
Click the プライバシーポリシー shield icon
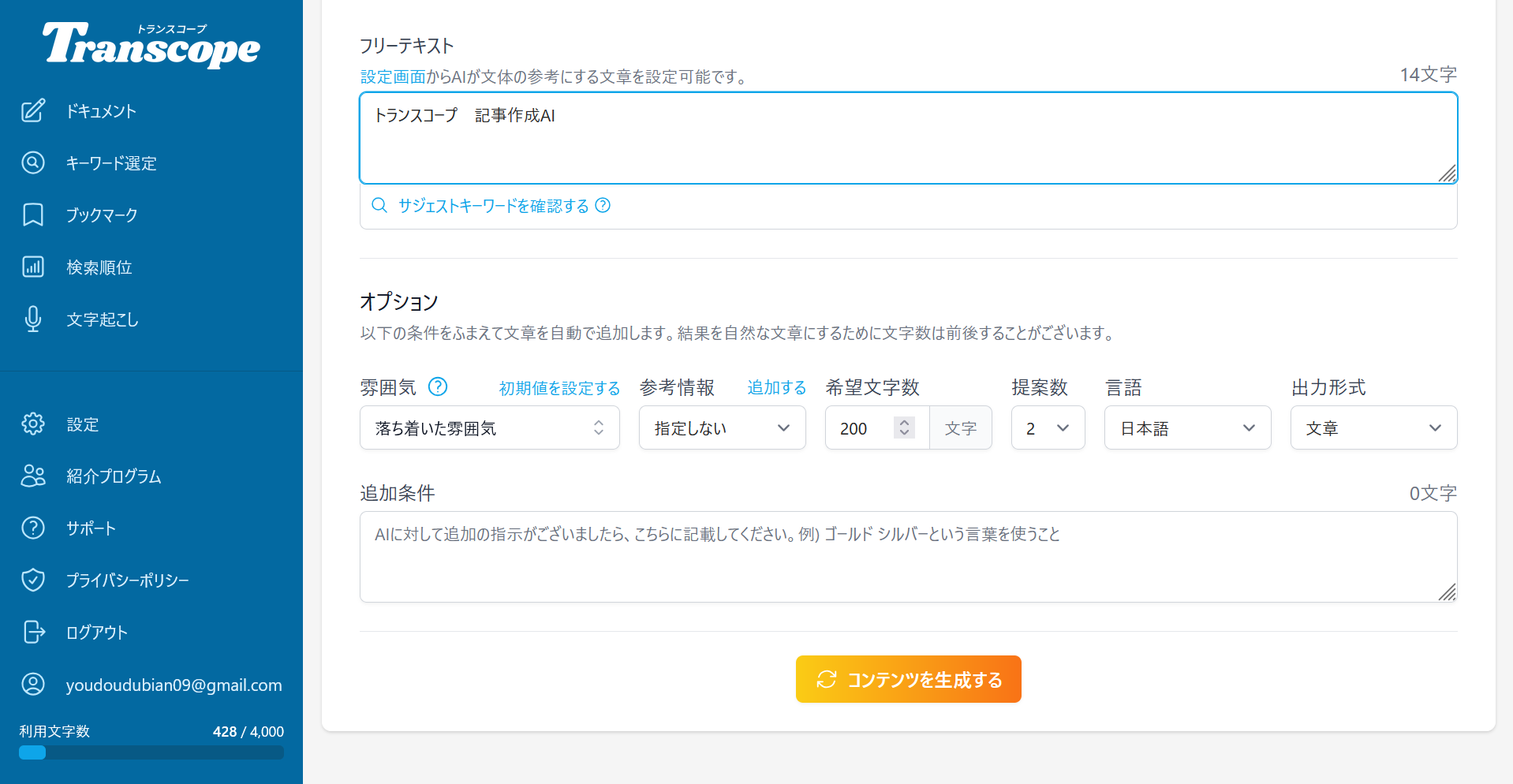(x=33, y=581)
